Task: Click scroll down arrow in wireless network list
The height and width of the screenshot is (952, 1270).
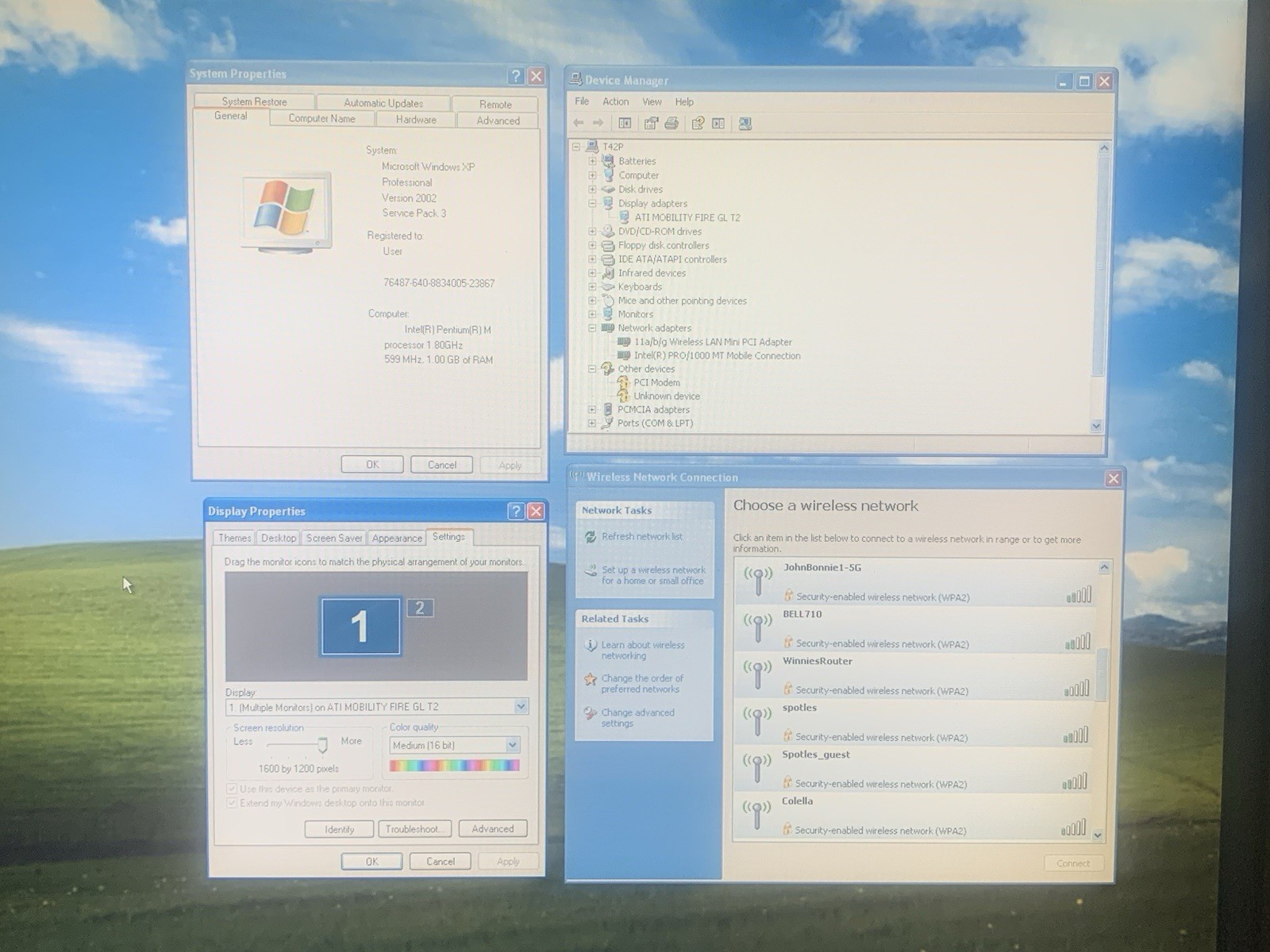Action: pos(1098,835)
